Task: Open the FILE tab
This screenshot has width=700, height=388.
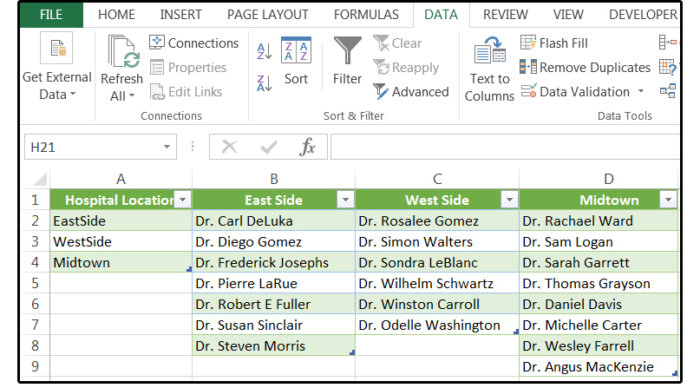Action: click(x=51, y=15)
